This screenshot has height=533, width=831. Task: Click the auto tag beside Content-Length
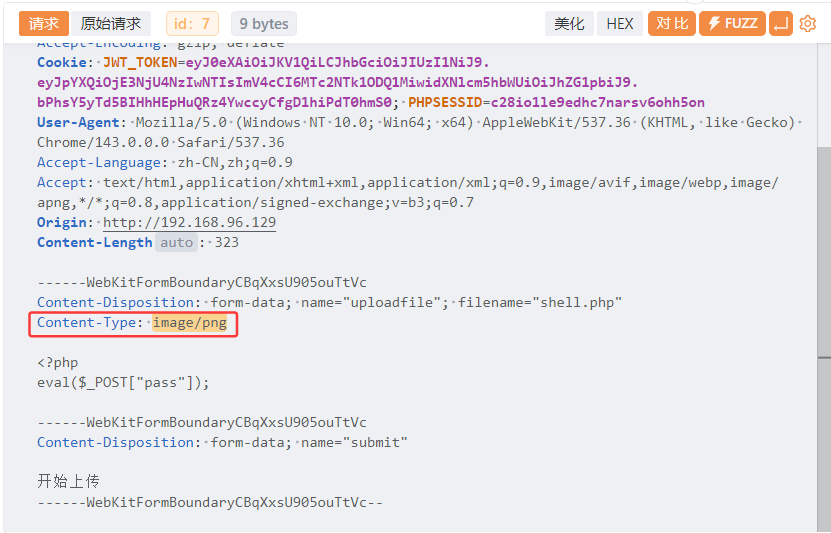coord(176,242)
